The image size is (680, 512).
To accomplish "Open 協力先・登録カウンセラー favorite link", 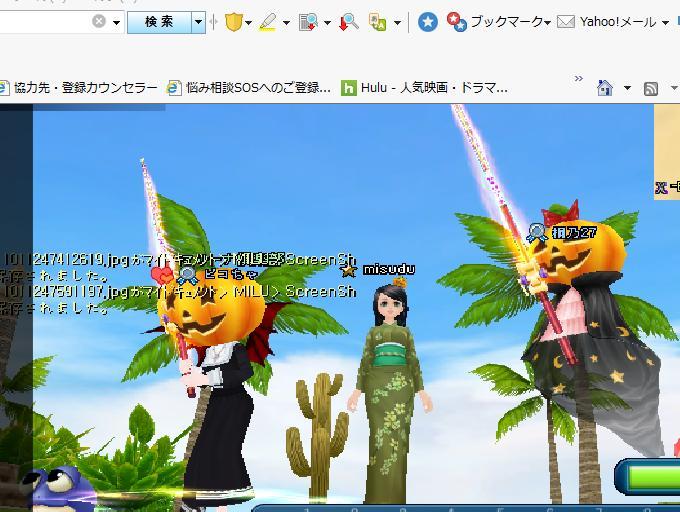I will tap(79, 88).
